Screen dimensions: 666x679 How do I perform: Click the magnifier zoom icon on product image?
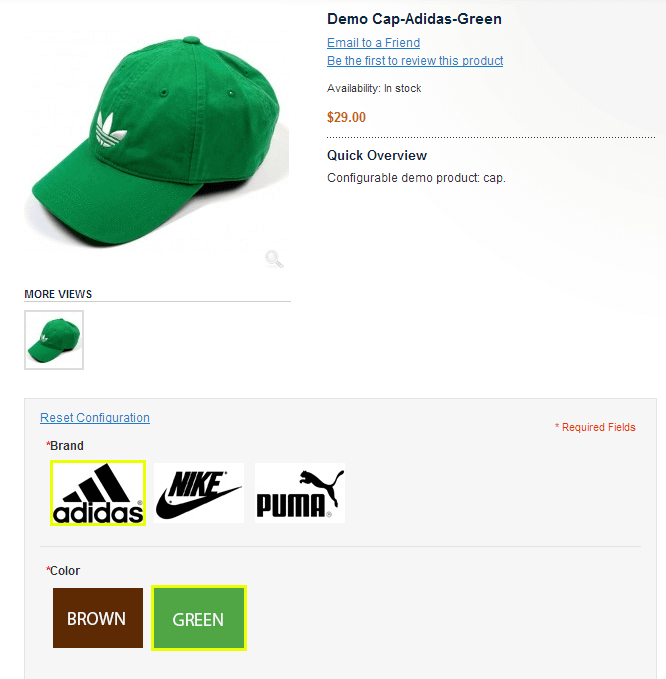[274, 259]
